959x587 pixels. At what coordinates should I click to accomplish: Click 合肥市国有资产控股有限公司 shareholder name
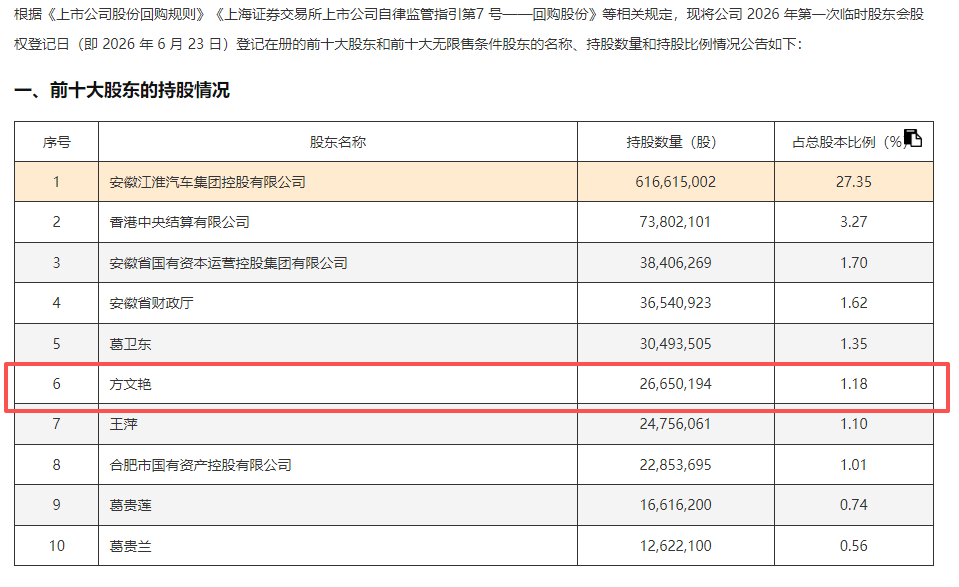click(x=200, y=465)
